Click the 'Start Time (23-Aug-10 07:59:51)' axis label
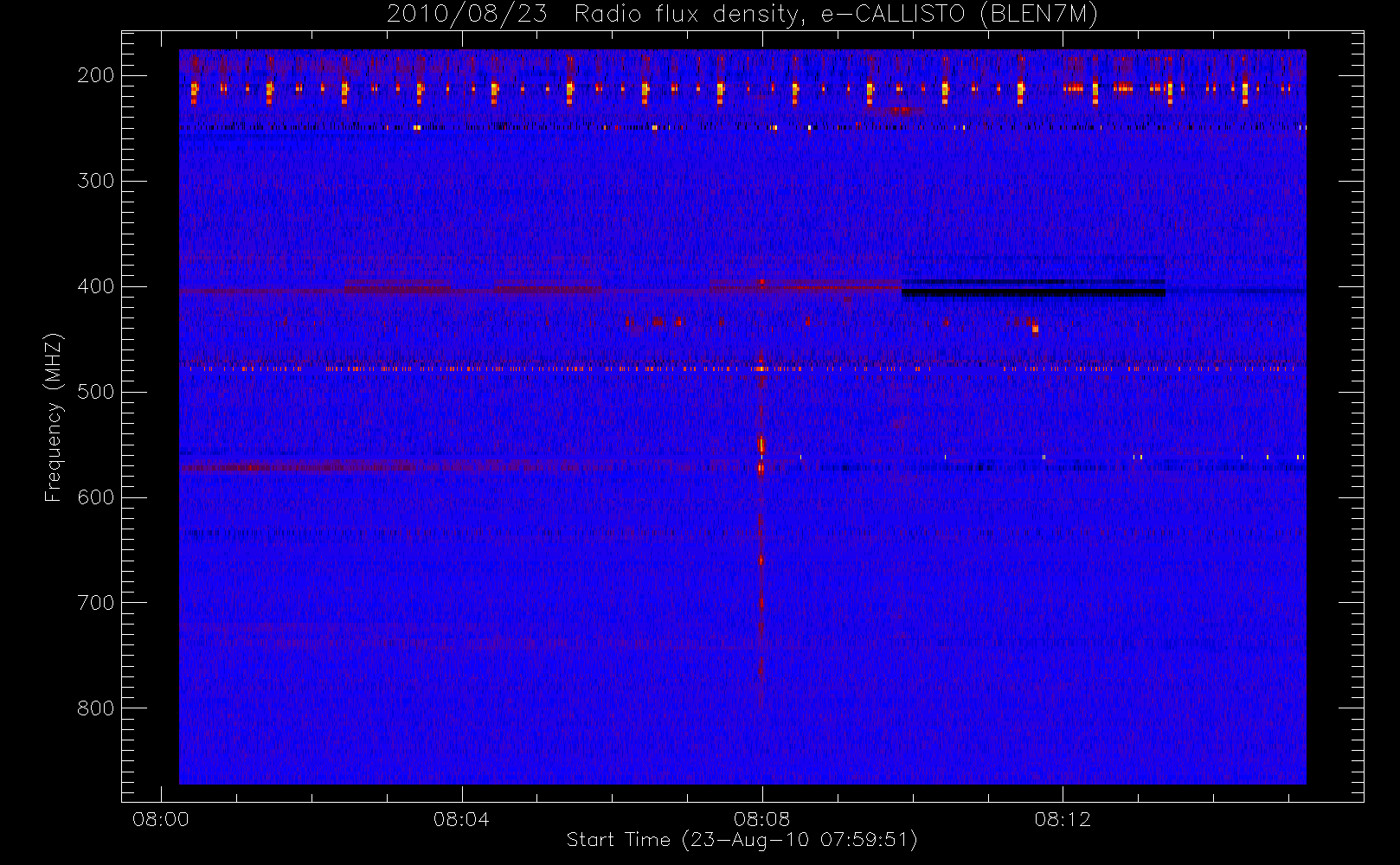 [742, 840]
